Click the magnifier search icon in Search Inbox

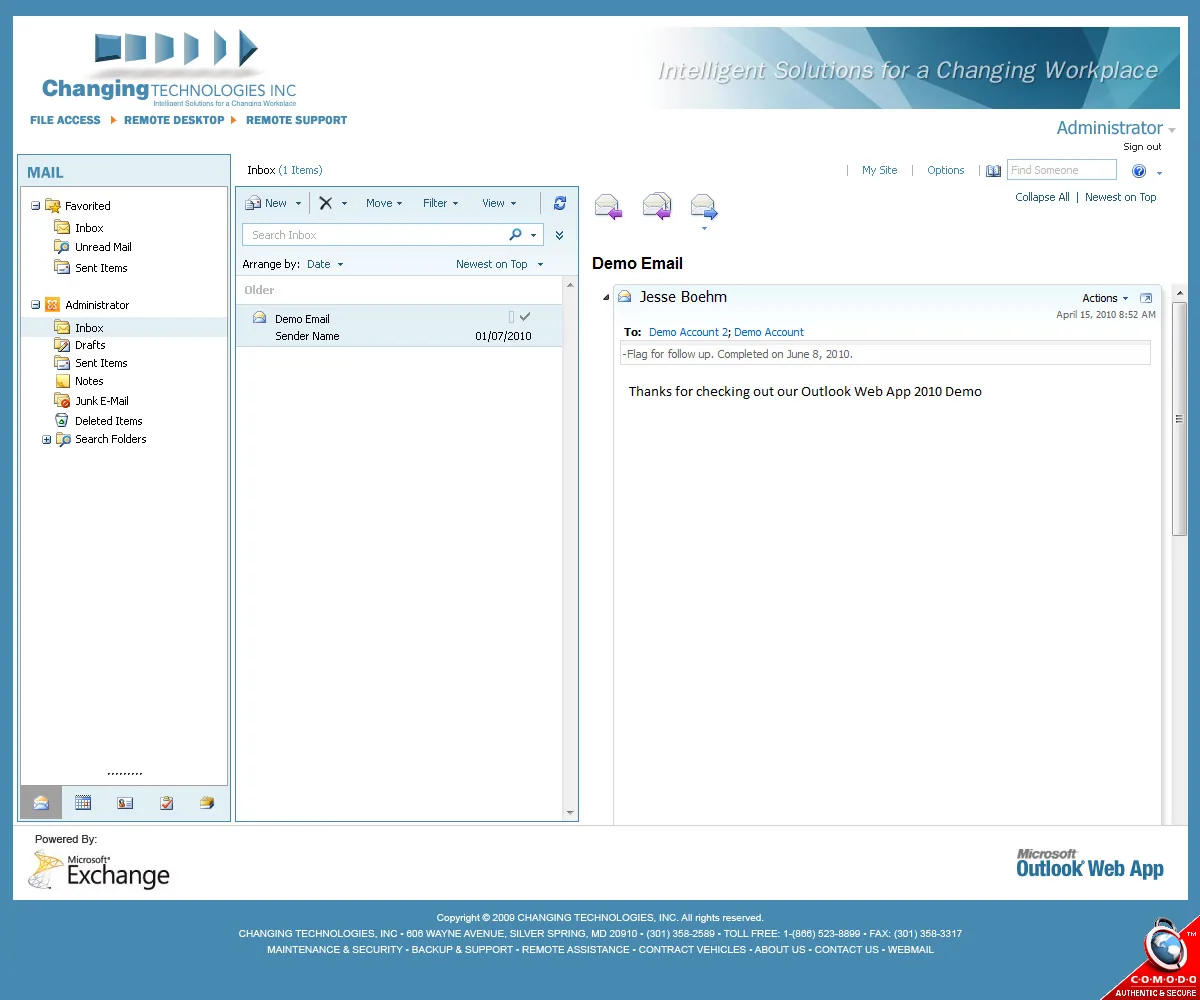pos(515,235)
